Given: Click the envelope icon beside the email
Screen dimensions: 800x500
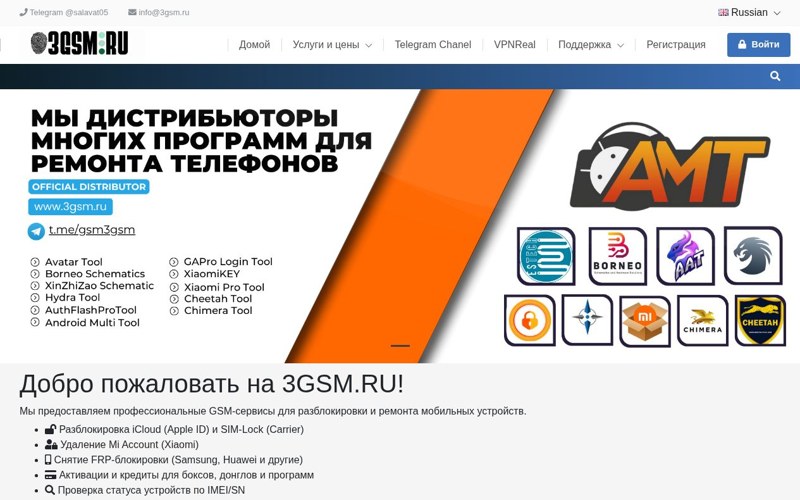Looking at the screenshot, I should coord(132,12).
